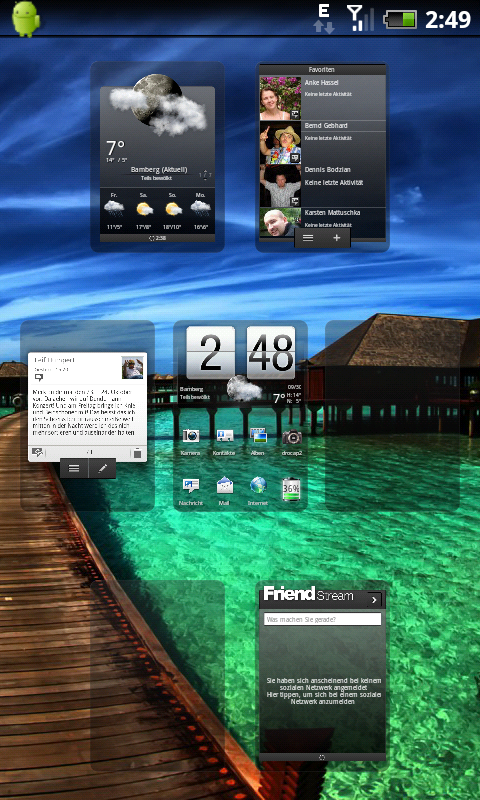Click the list menu icon below note widget
The height and width of the screenshot is (800, 480).
click(74, 468)
